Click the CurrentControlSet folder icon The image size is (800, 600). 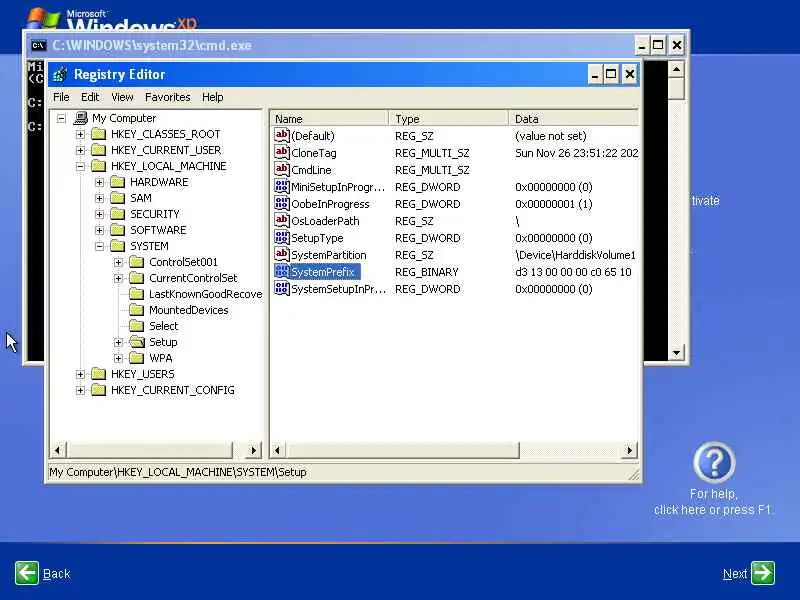(136, 278)
